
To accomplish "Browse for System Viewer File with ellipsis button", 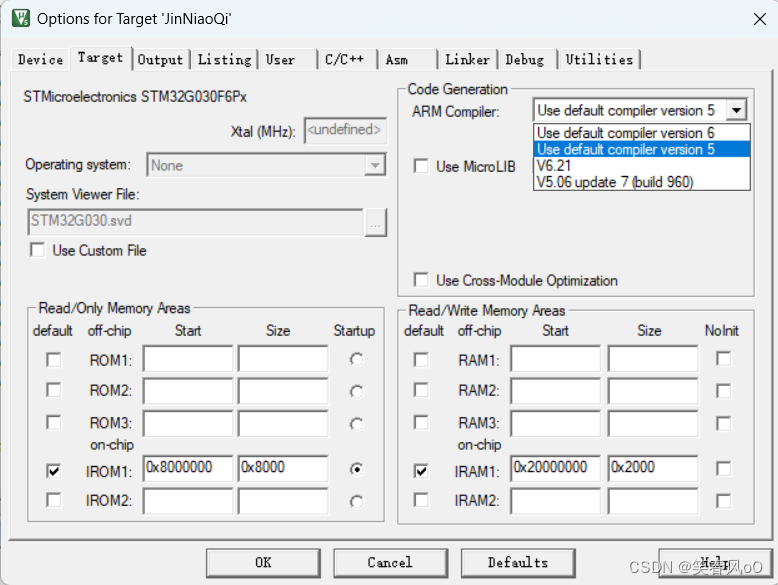I will click(375, 223).
